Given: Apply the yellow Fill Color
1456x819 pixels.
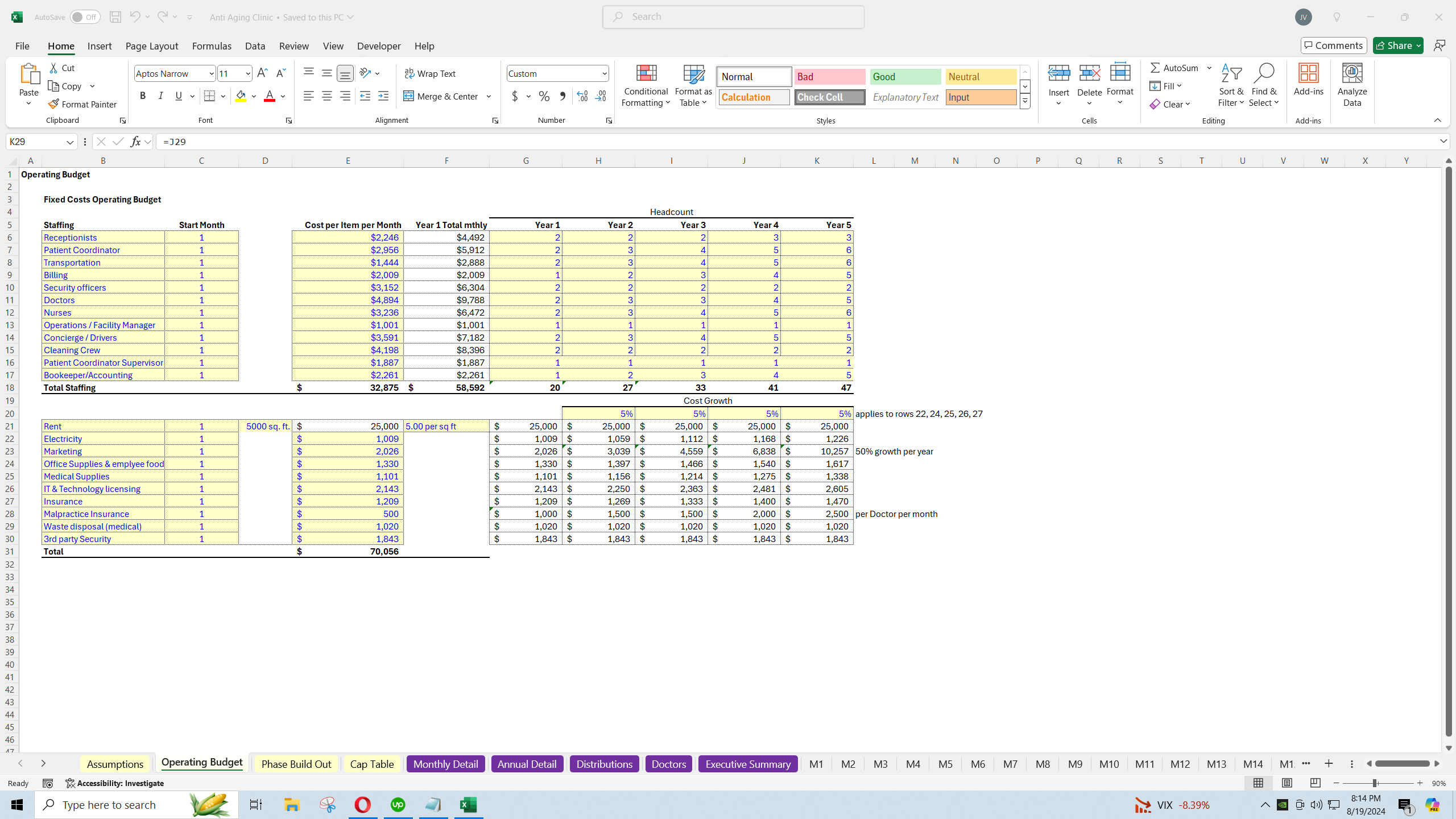Looking at the screenshot, I should (241, 96).
